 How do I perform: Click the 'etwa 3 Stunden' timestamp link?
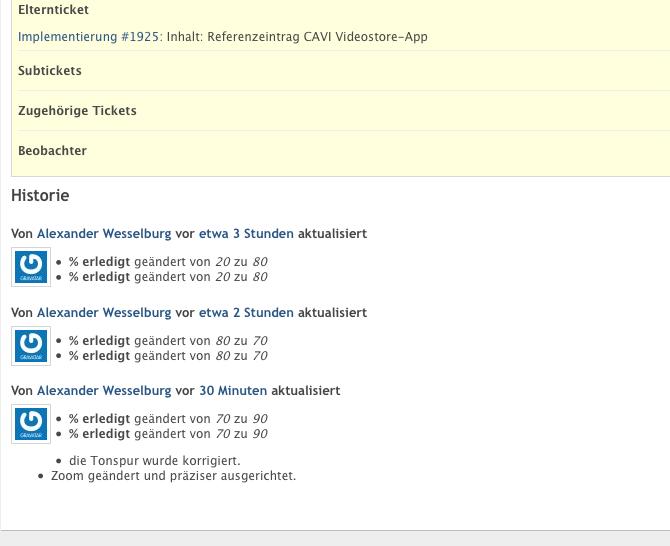coord(246,234)
